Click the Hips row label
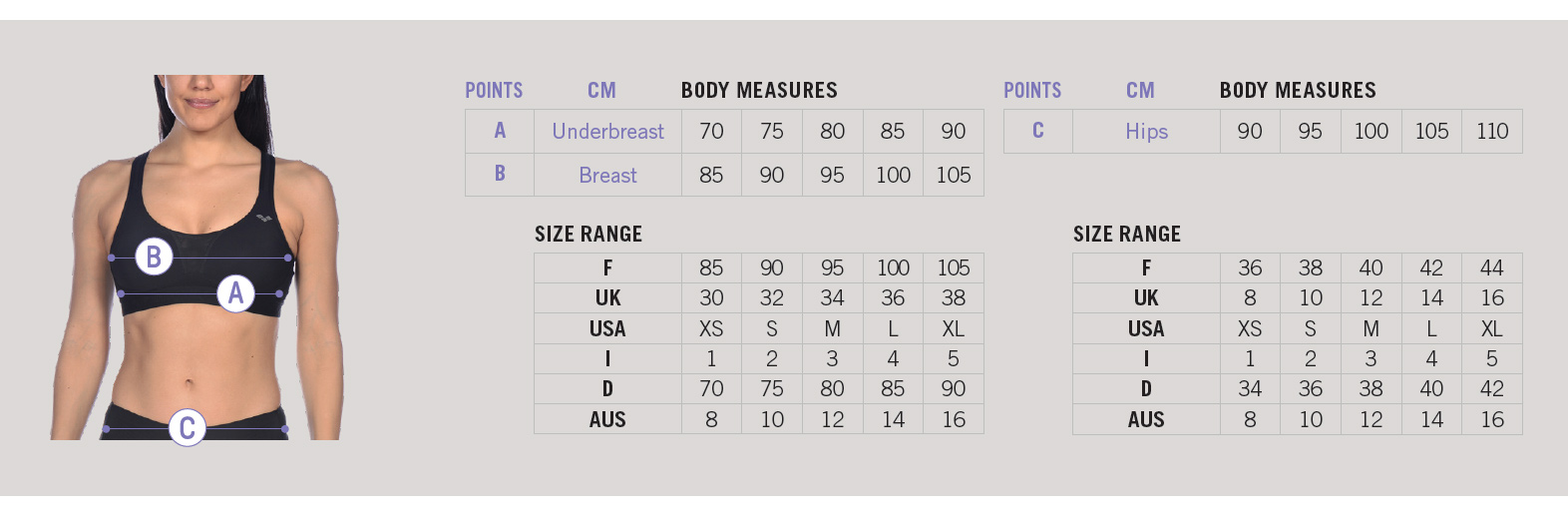1568x525 pixels. coord(1146,131)
